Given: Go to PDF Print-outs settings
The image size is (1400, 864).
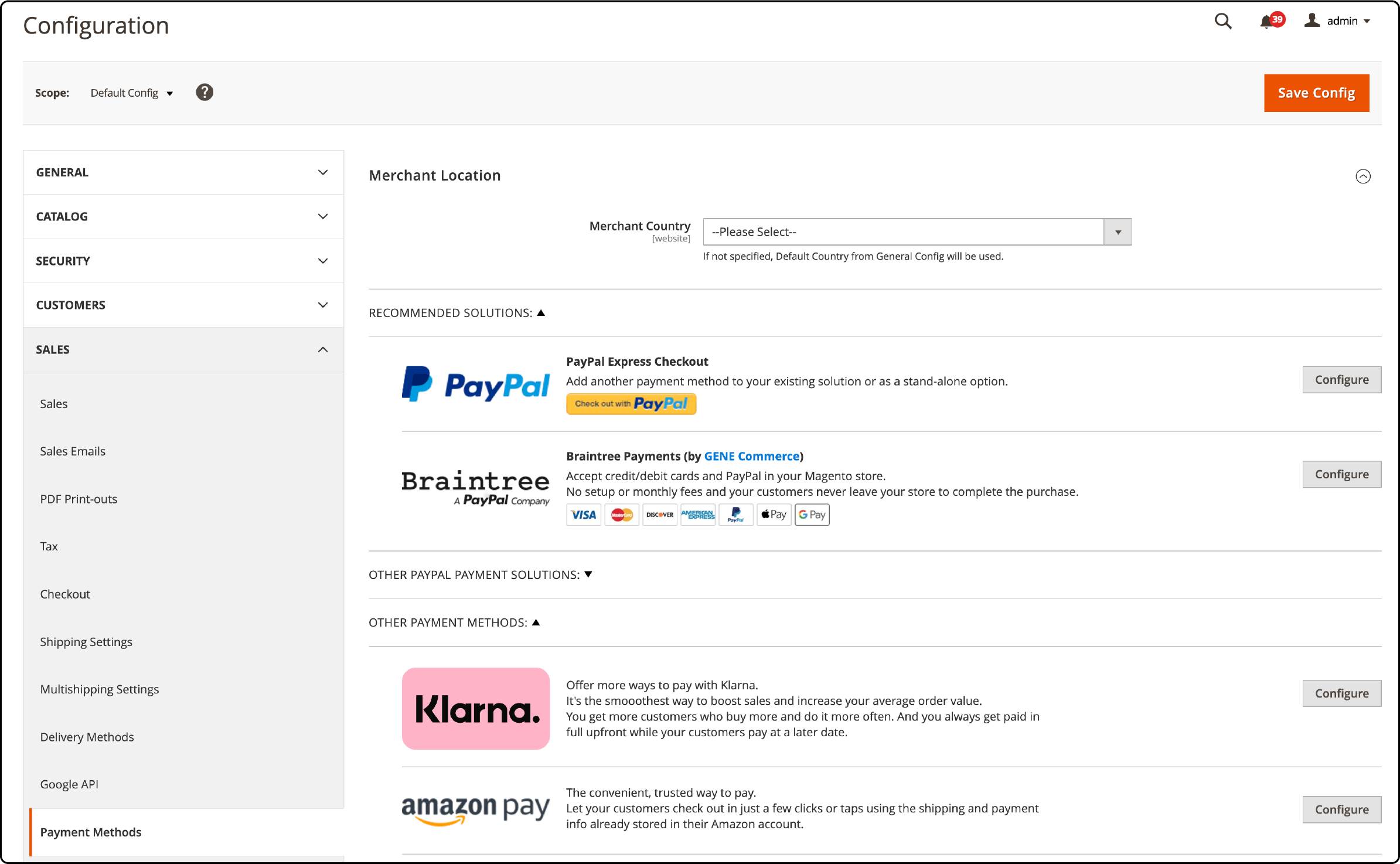Looking at the screenshot, I should [x=79, y=499].
